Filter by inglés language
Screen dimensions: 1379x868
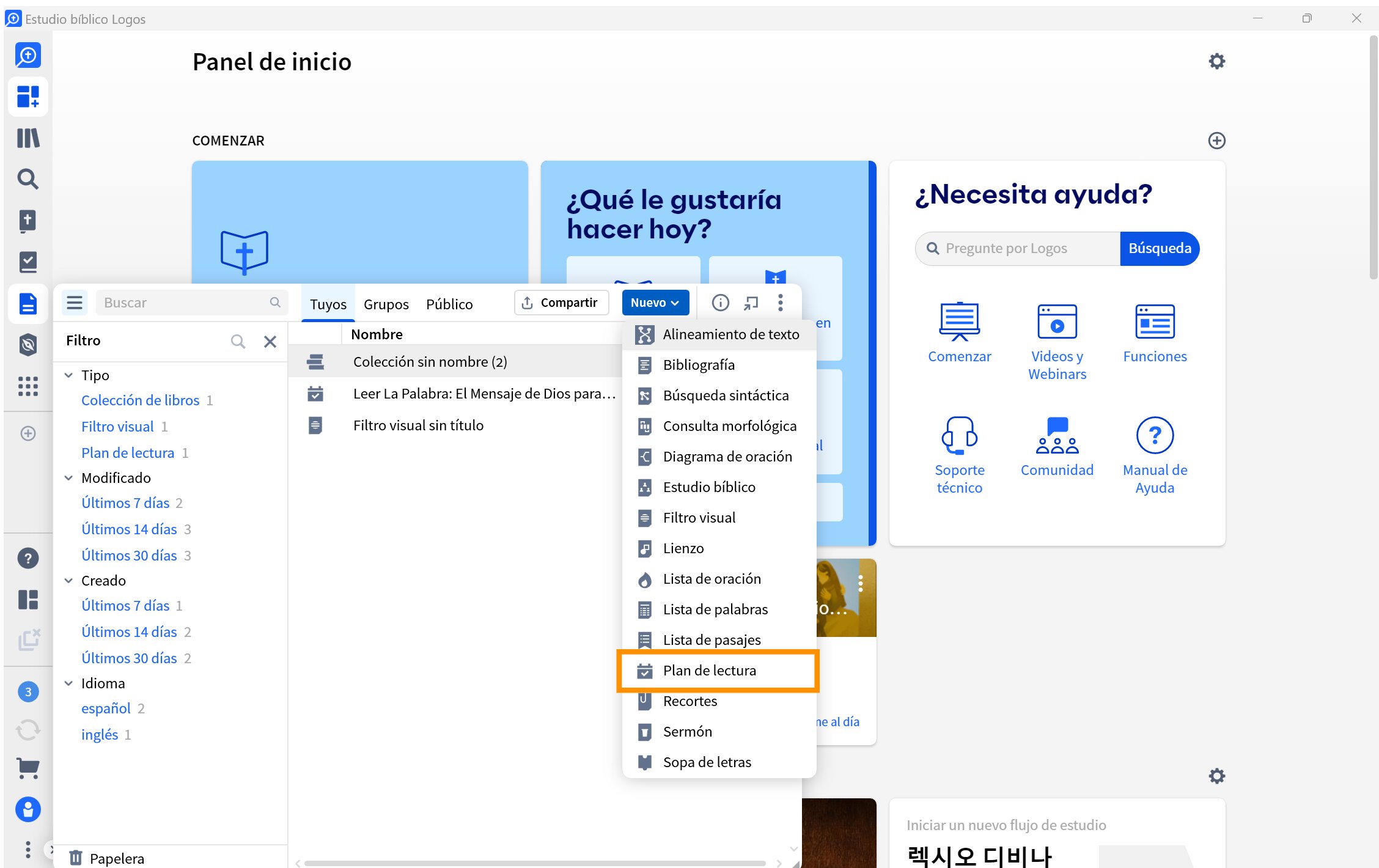coord(100,735)
